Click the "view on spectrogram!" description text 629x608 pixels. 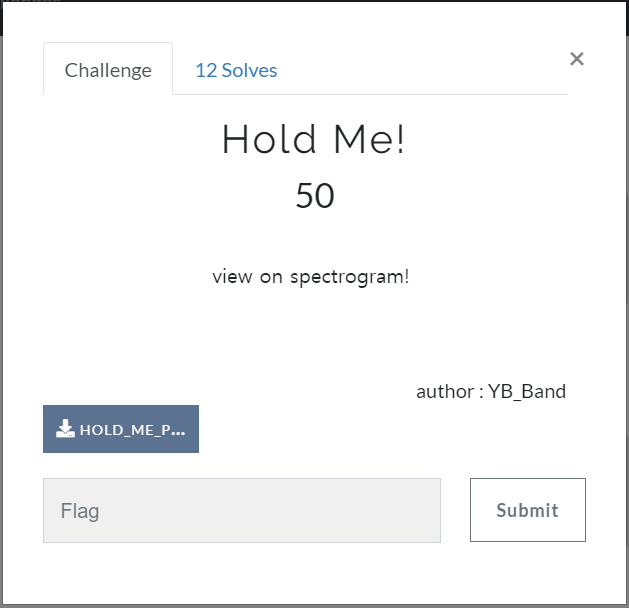(311, 277)
